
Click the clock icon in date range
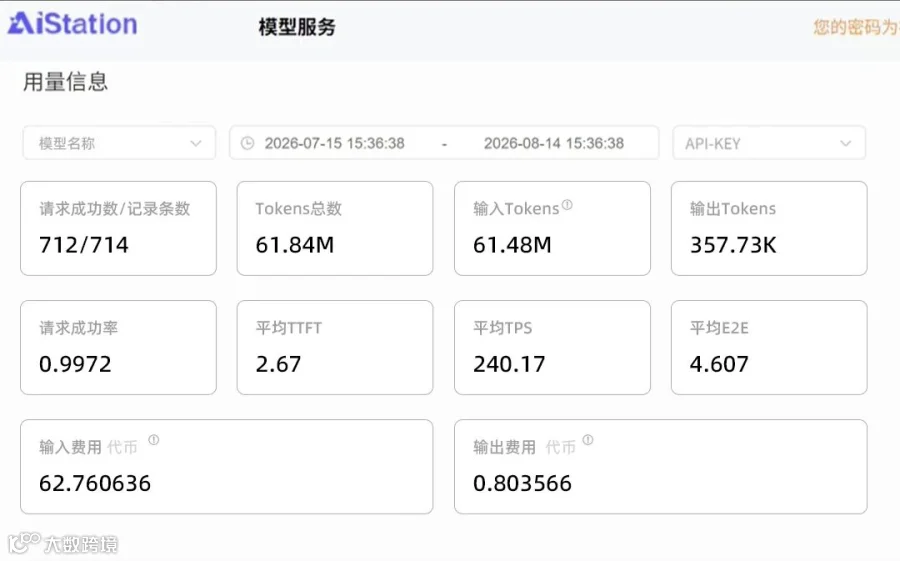pos(247,143)
